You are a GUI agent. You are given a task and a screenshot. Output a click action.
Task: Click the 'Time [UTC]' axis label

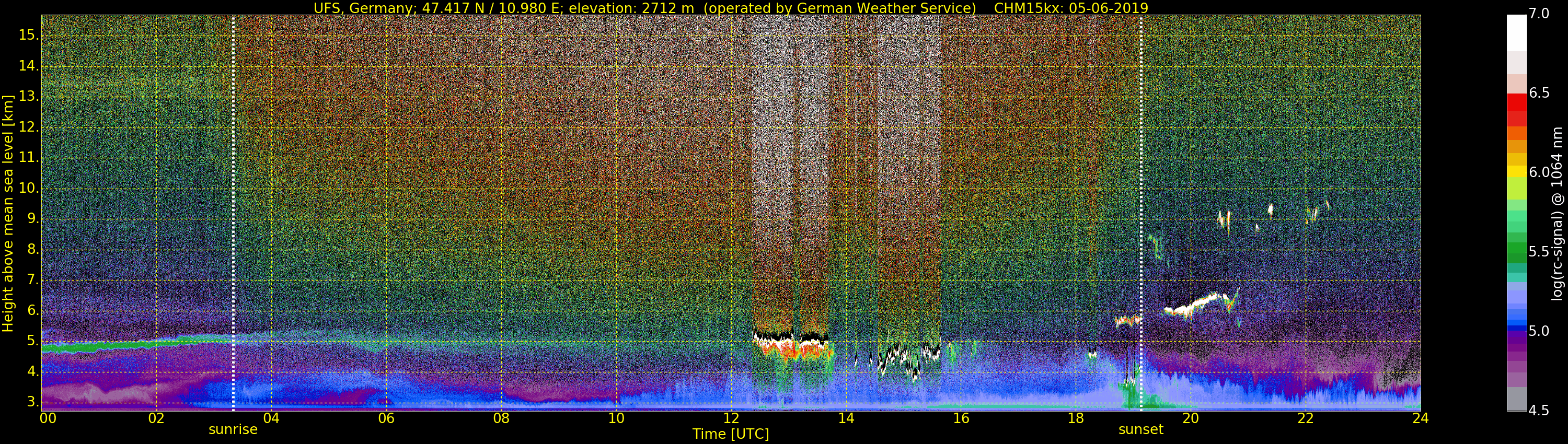(x=731, y=434)
